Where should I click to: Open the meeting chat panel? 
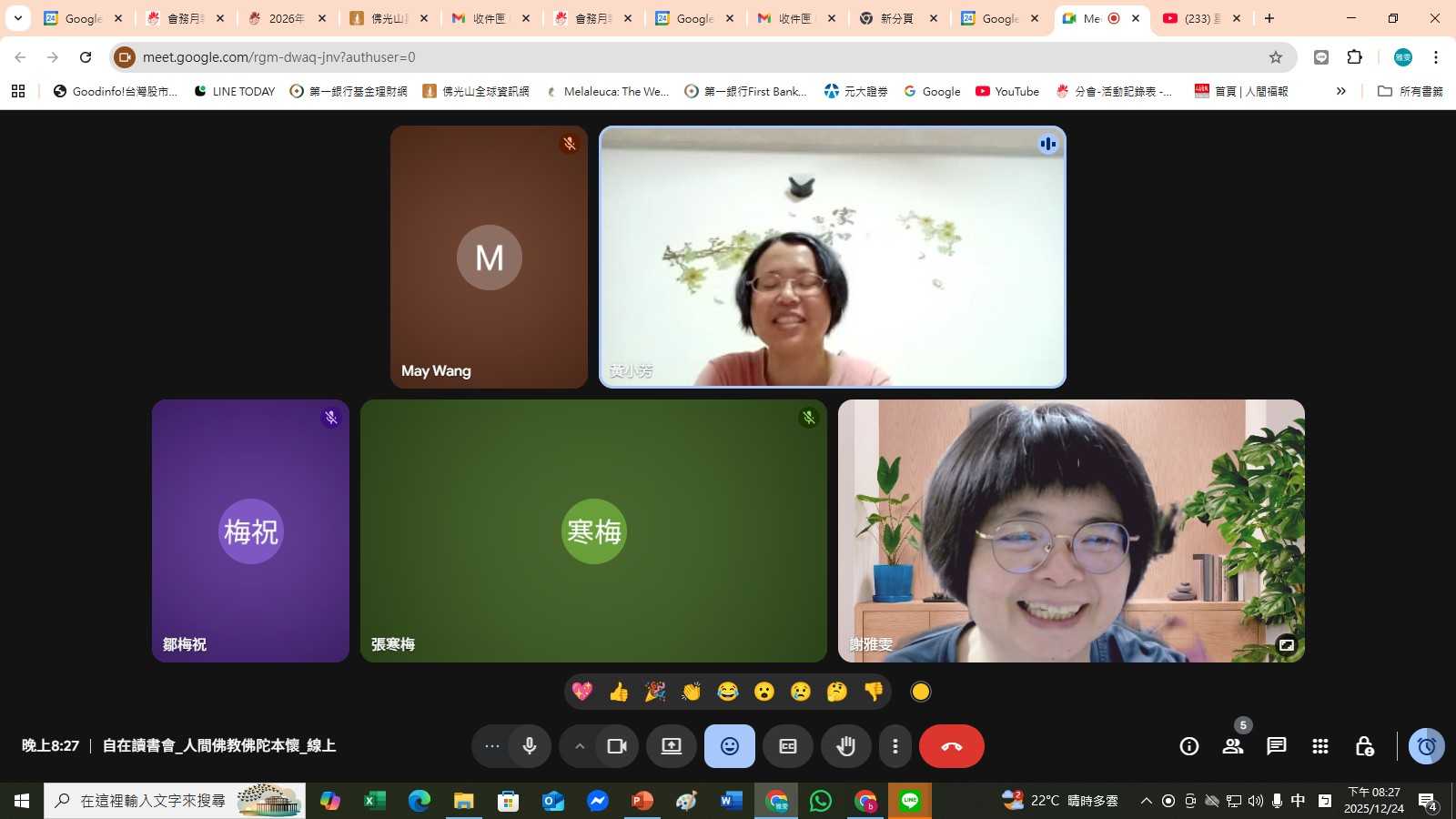(x=1276, y=746)
